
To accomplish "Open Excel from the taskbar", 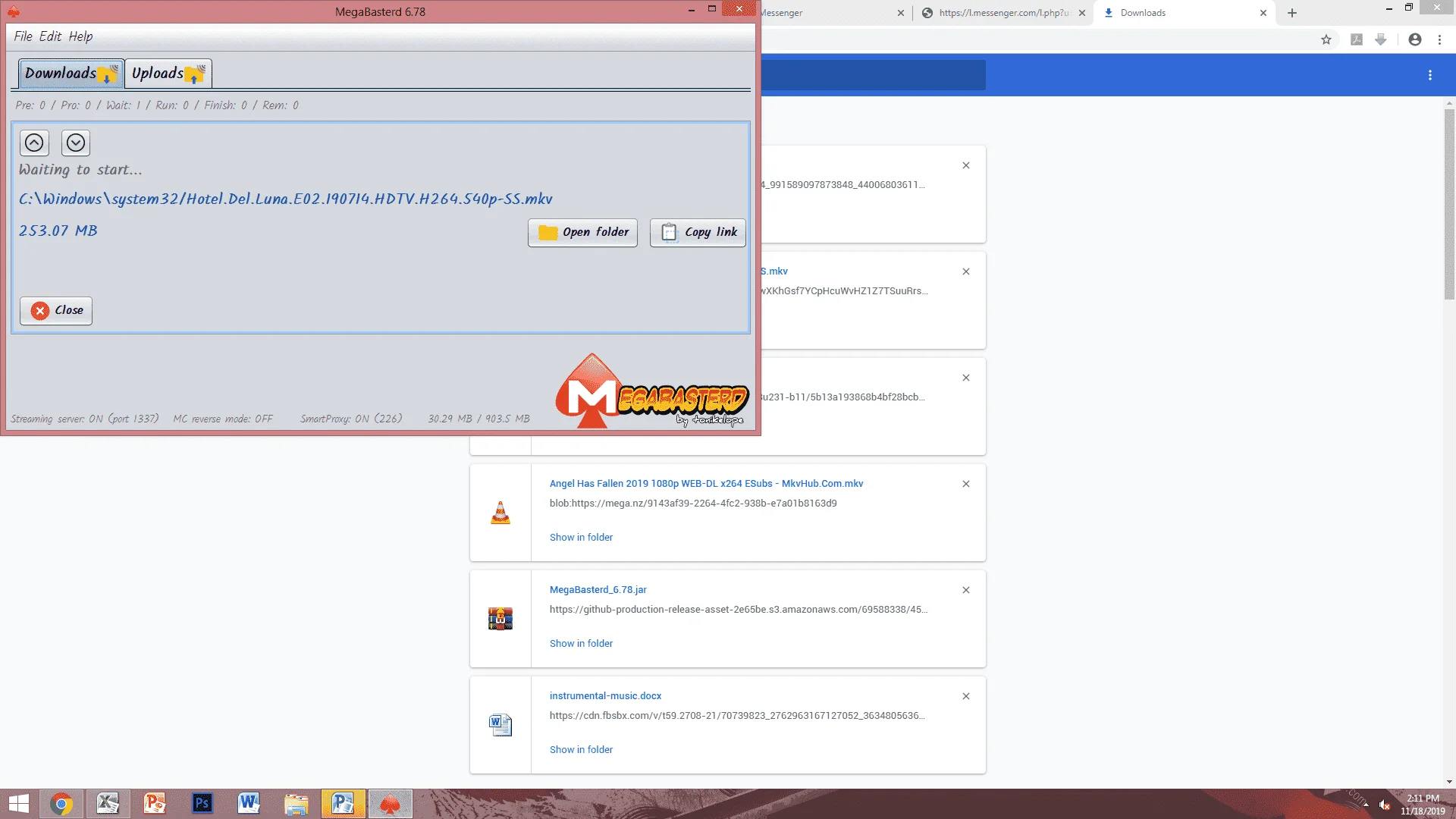I will pyautogui.click(x=108, y=804).
